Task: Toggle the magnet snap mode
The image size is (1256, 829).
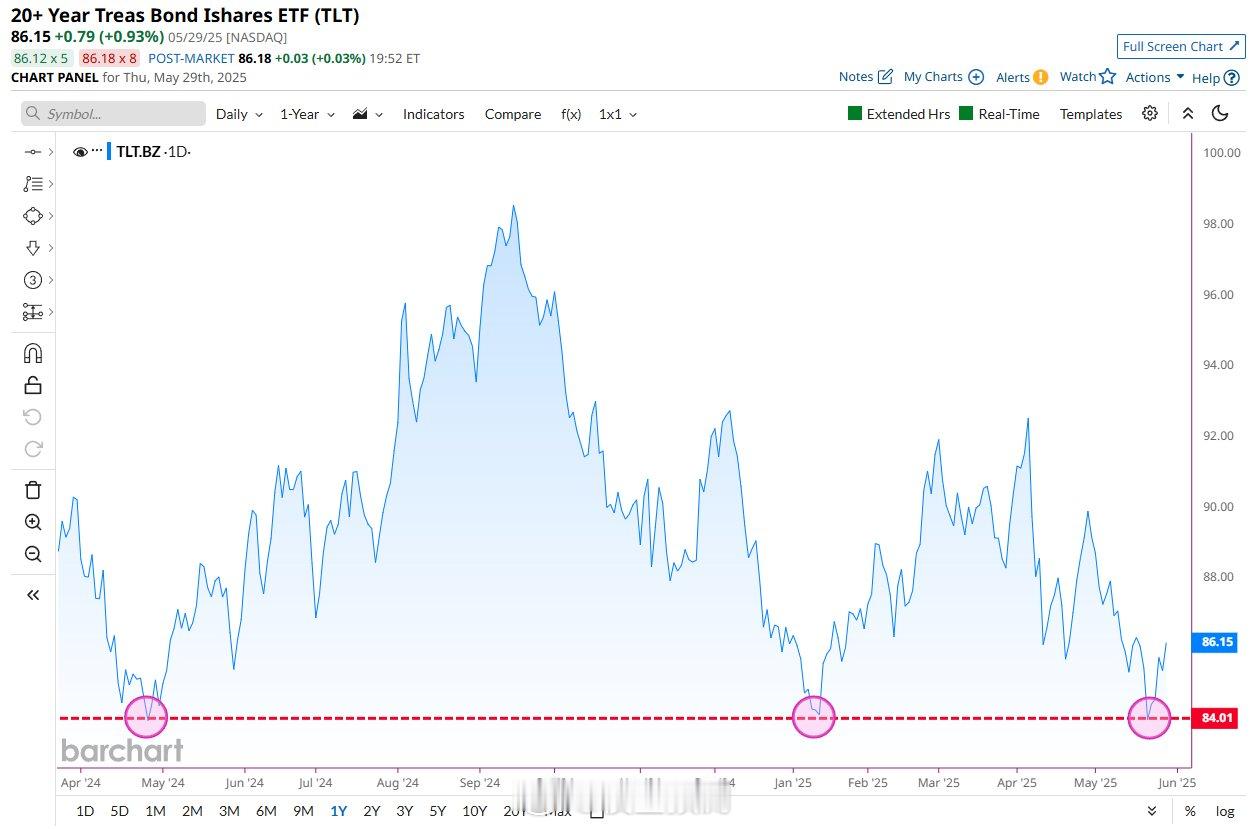Action: coord(33,353)
